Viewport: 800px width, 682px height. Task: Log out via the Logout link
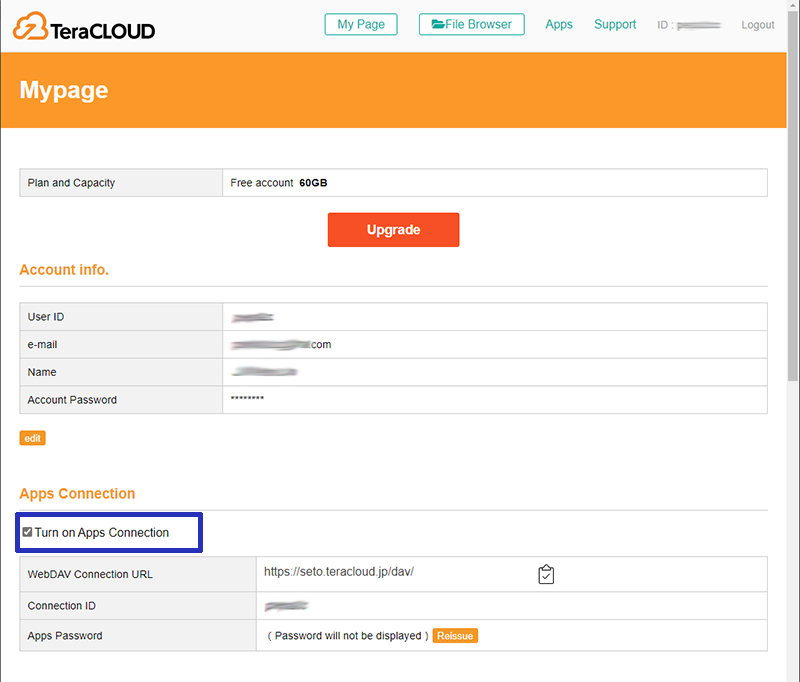(758, 25)
